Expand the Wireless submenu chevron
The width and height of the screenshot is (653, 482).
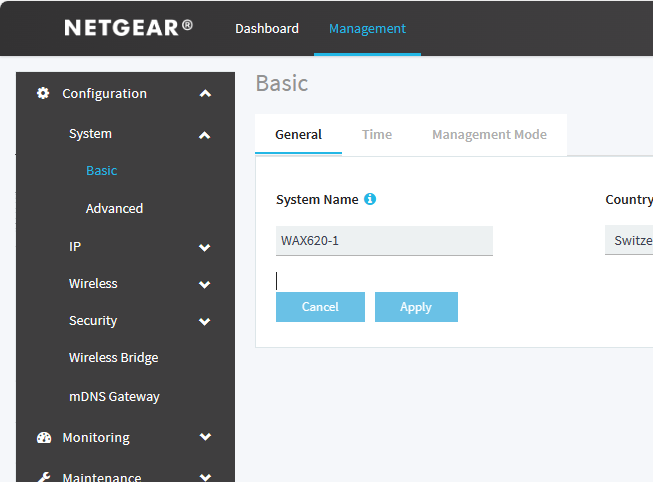pyautogui.click(x=205, y=284)
